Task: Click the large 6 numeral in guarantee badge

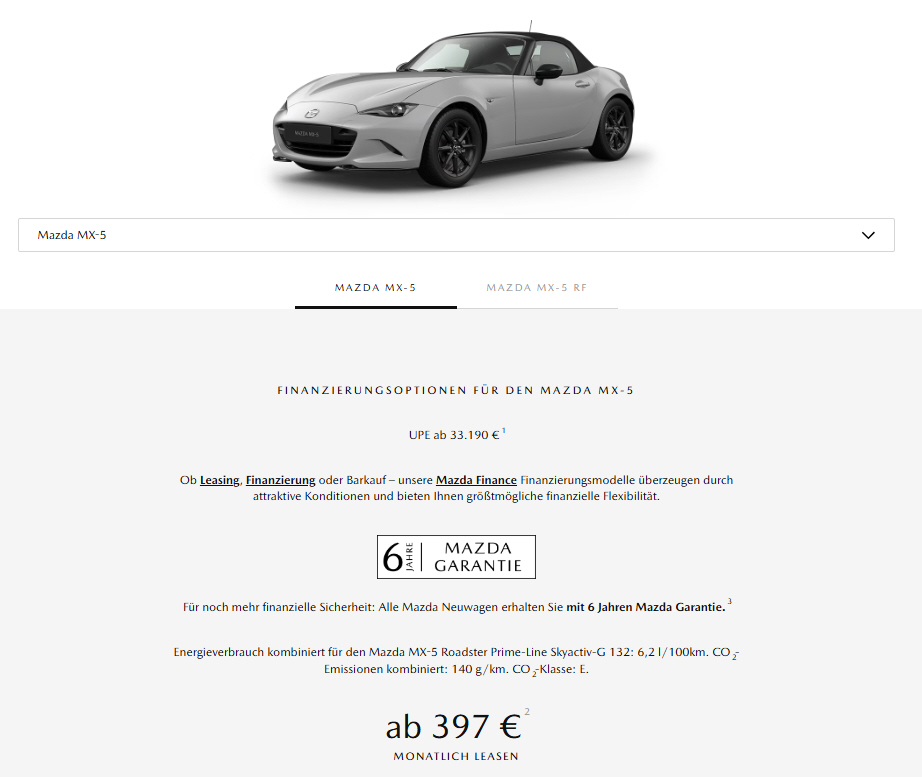Action: tap(392, 558)
